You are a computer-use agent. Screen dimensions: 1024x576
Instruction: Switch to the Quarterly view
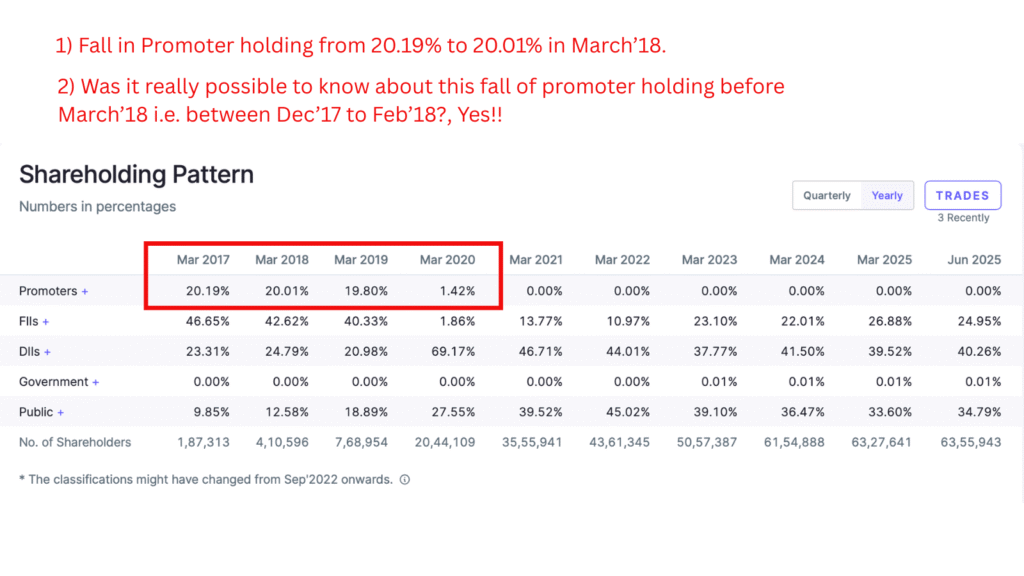pos(827,195)
